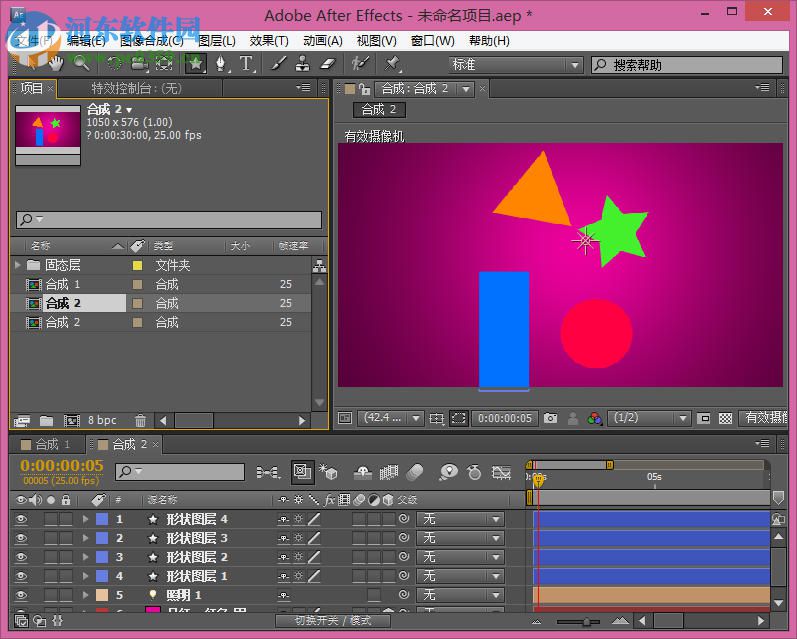Viewport: 797px width, 639px height.
Task: Select the Hand tool
Action: tap(55, 64)
